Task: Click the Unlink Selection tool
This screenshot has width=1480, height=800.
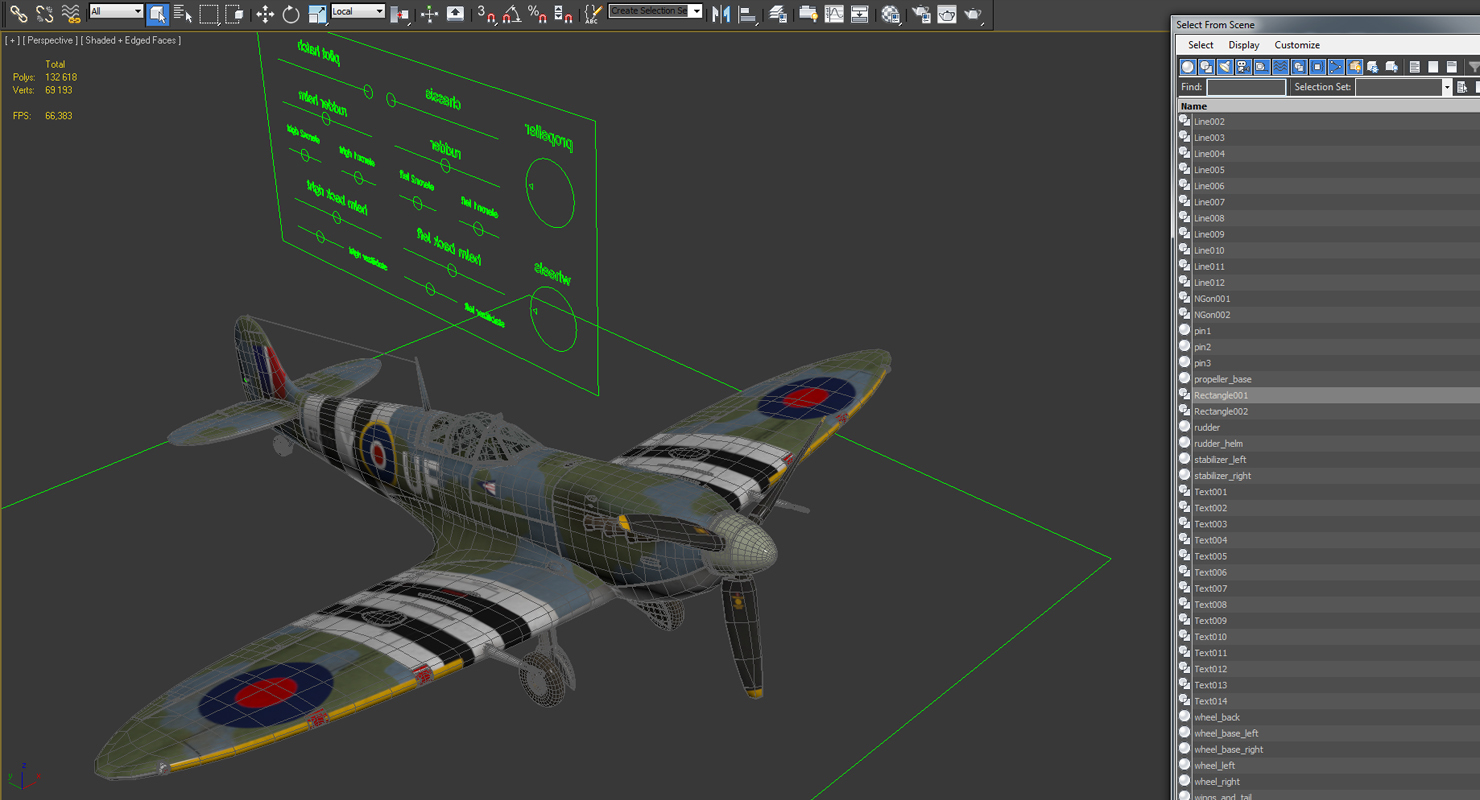Action: [45, 14]
